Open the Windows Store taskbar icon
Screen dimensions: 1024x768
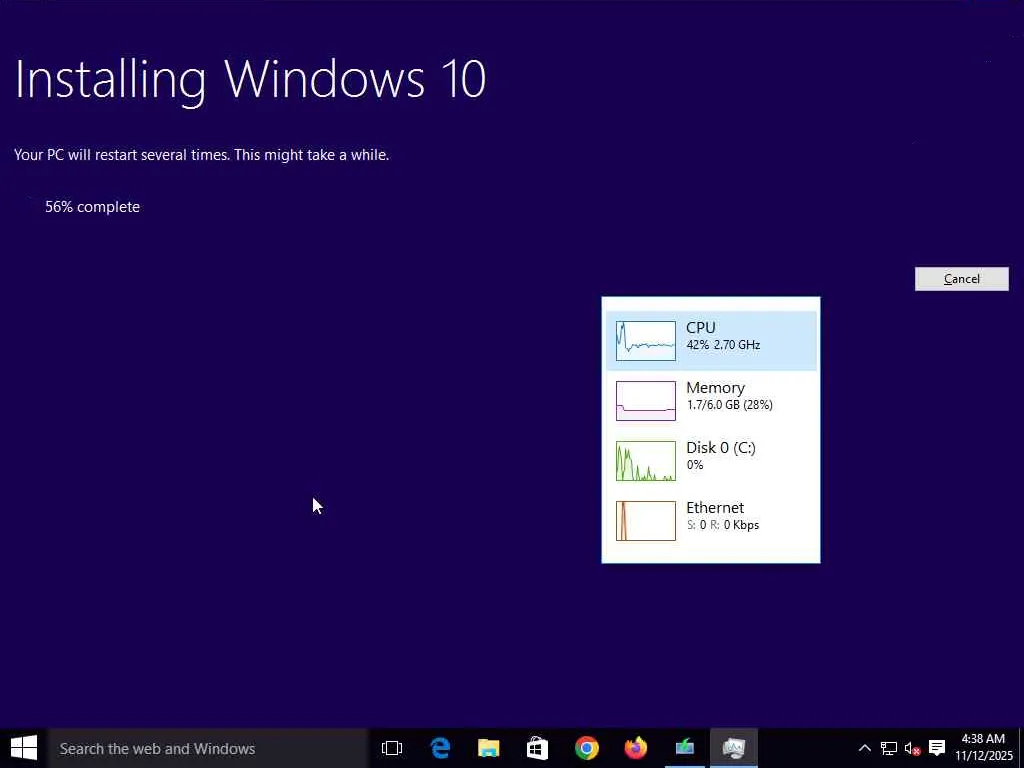pos(537,748)
